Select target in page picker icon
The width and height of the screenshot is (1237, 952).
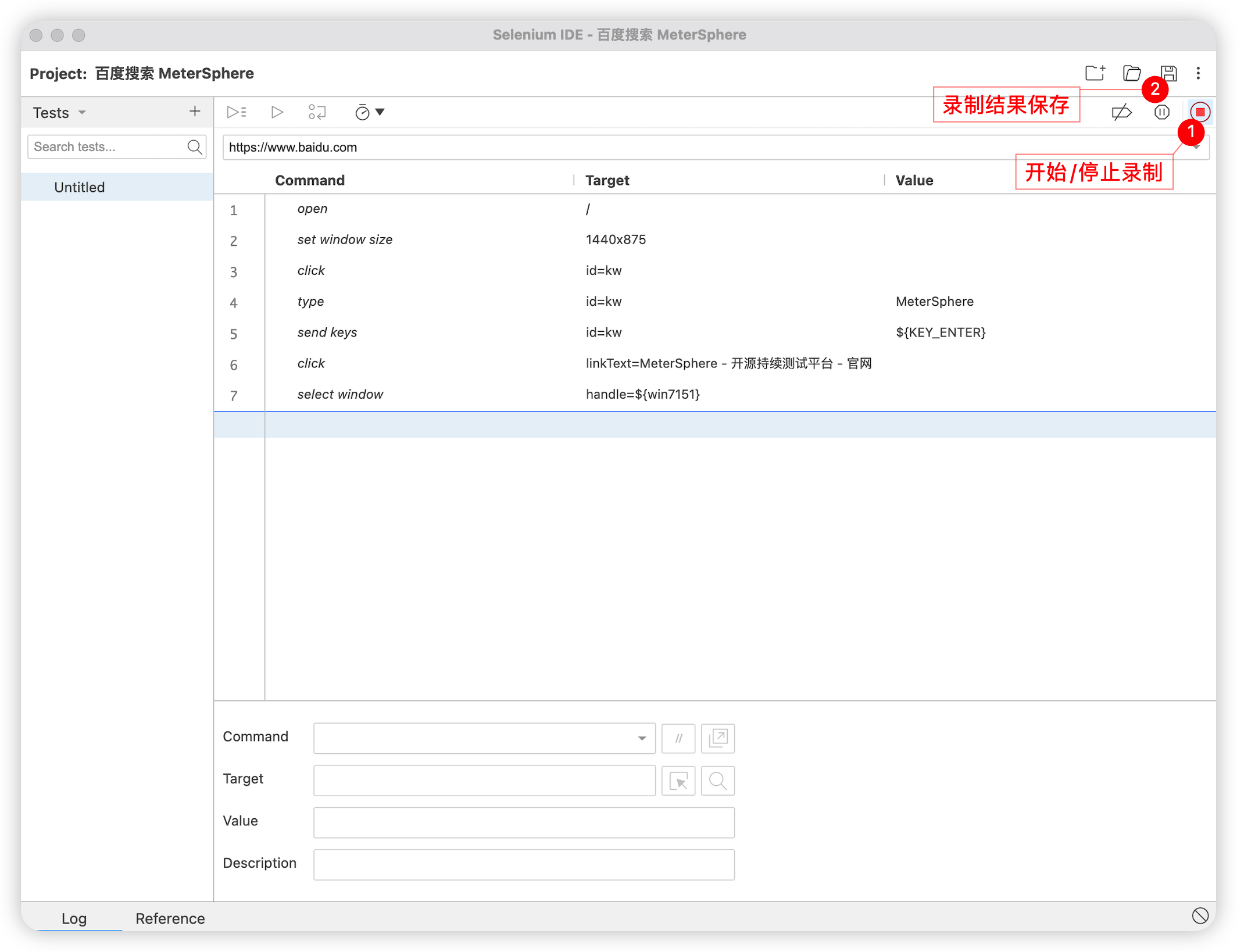click(678, 781)
